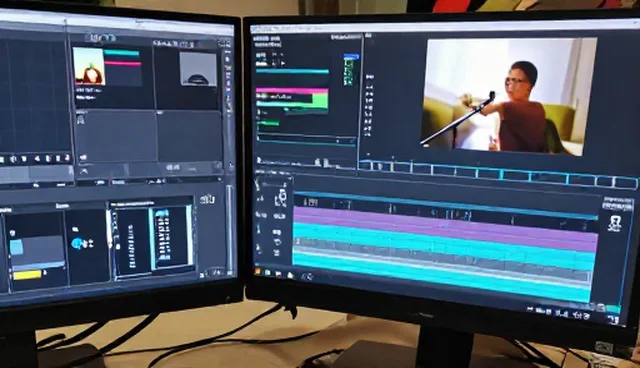Click the person icon in the timeline tool panel
The width and height of the screenshot is (640, 368).
click(281, 198)
